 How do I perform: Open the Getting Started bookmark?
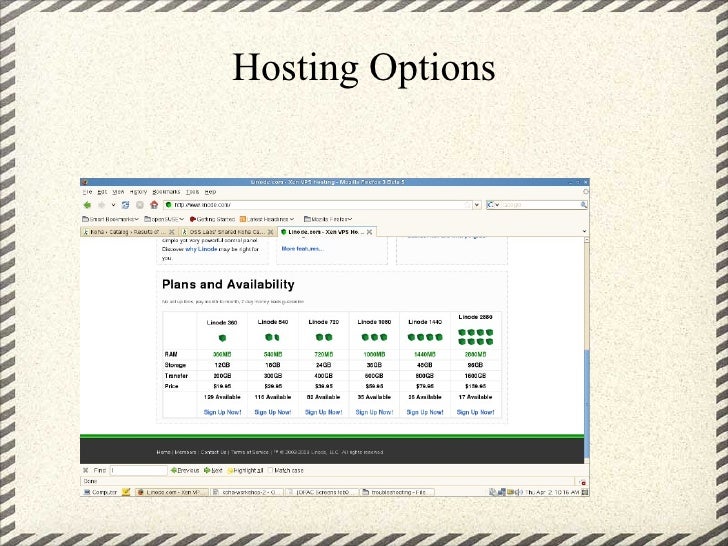[213, 219]
